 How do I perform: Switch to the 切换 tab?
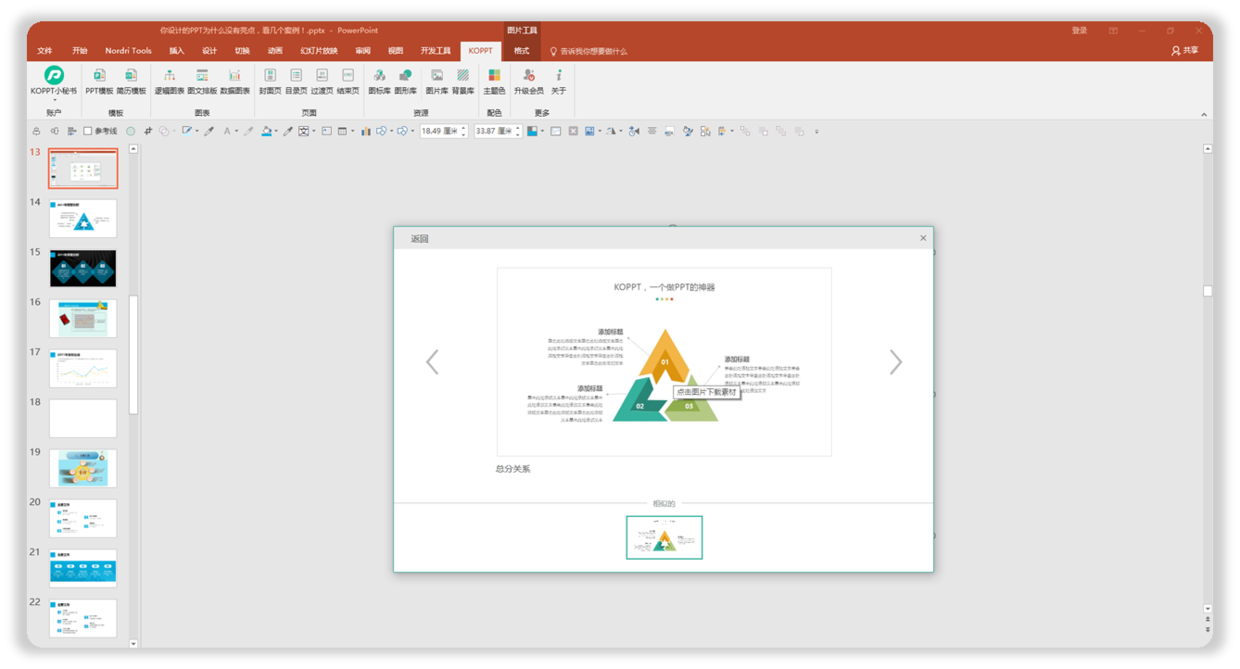242,51
